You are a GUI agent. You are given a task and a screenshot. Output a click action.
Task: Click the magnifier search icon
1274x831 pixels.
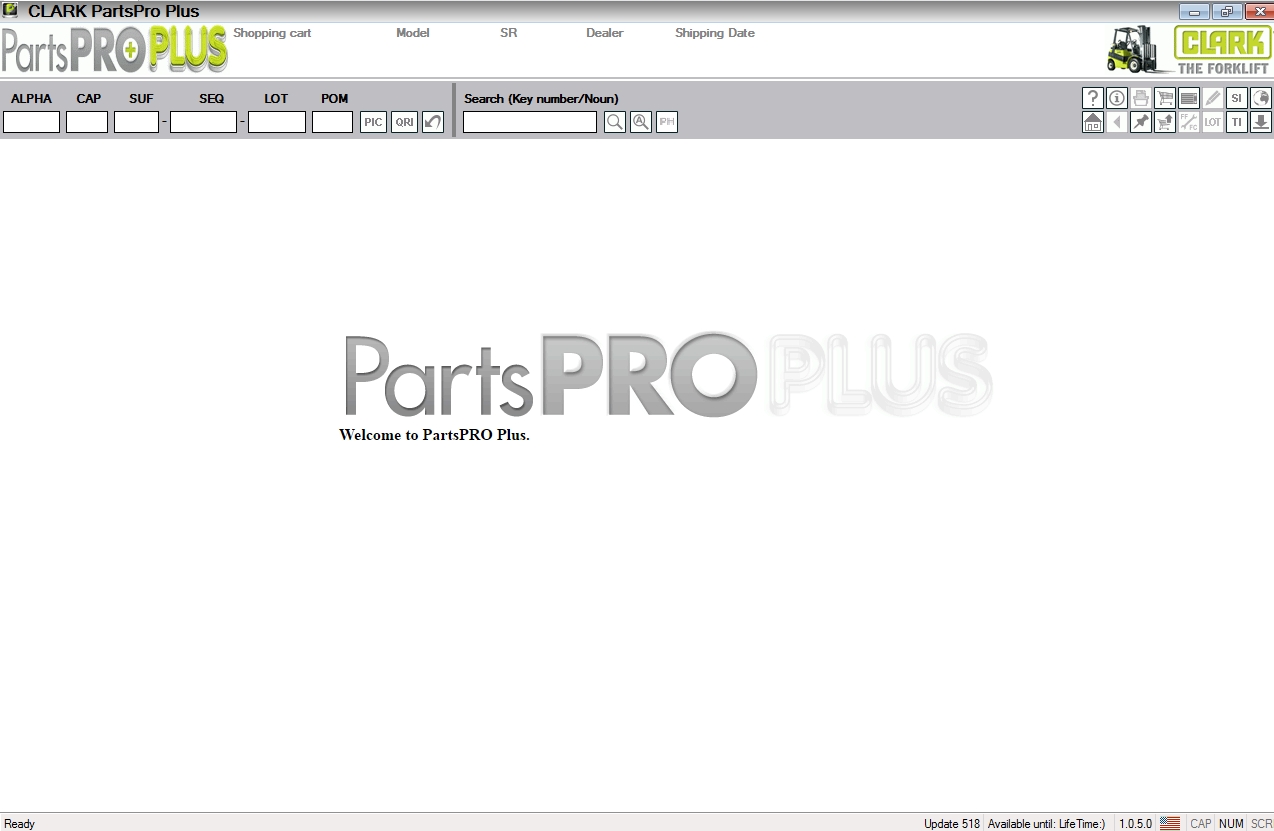point(615,122)
